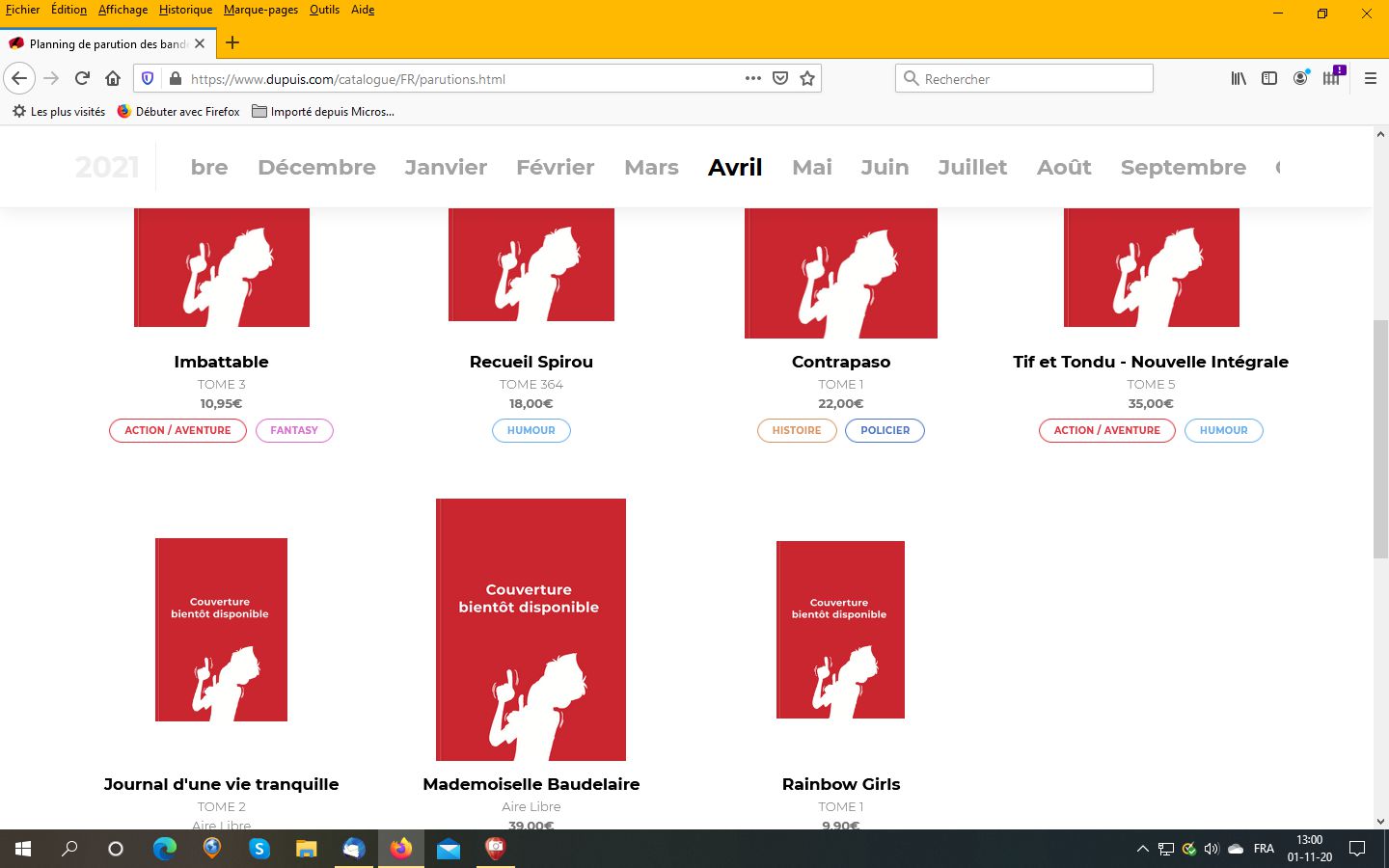Show tracking protection shield info
1389x868 pixels.
[x=148, y=78]
